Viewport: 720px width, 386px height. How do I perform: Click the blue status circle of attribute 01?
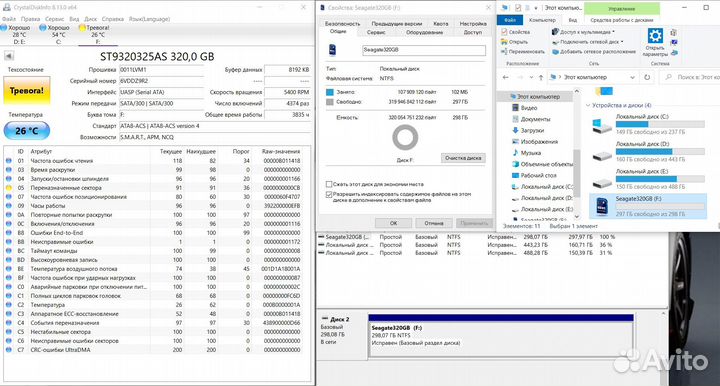click(8, 161)
